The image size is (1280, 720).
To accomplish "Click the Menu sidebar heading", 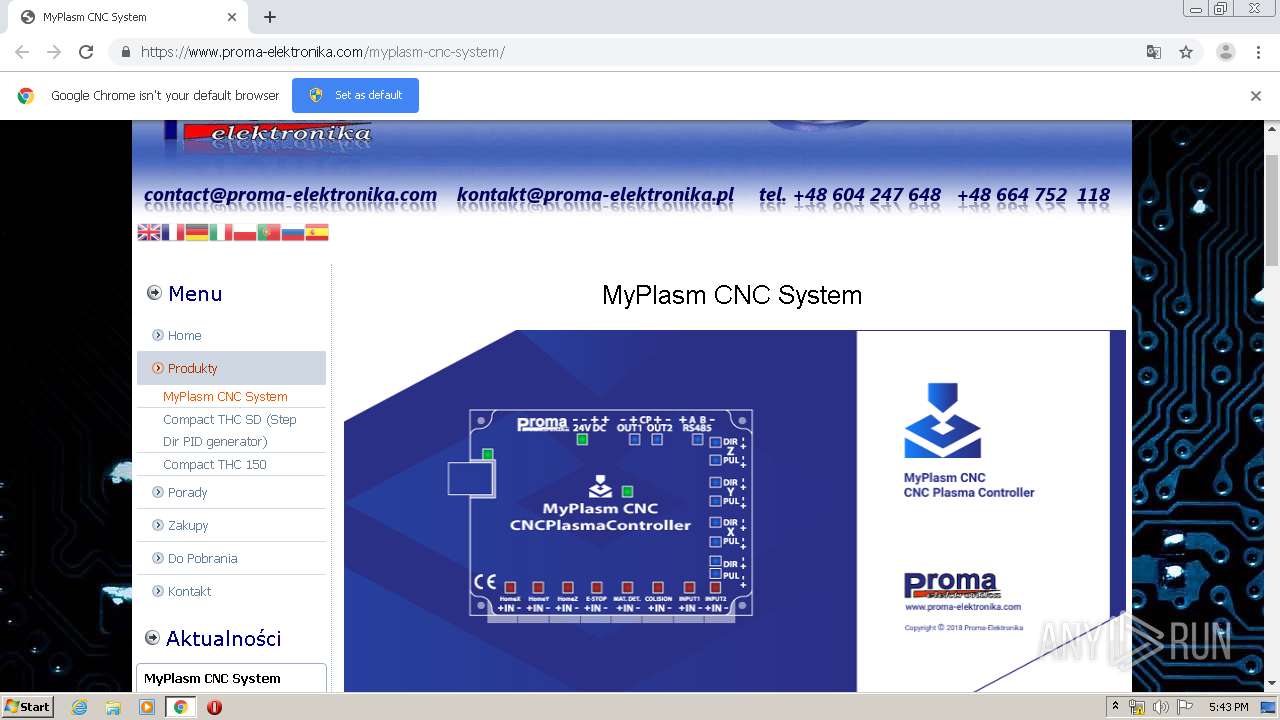I will coord(195,293).
